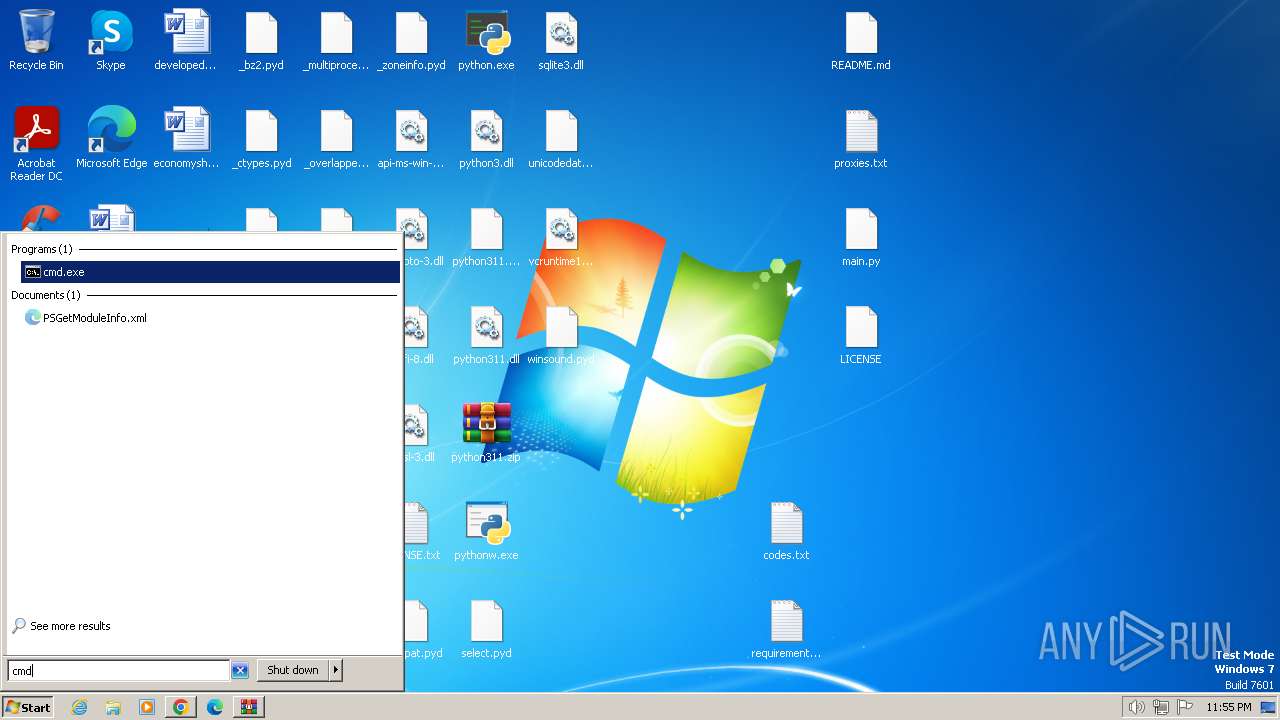
Task: Open the 'economysh...' Word document
Action: click(x=186, y=139)
